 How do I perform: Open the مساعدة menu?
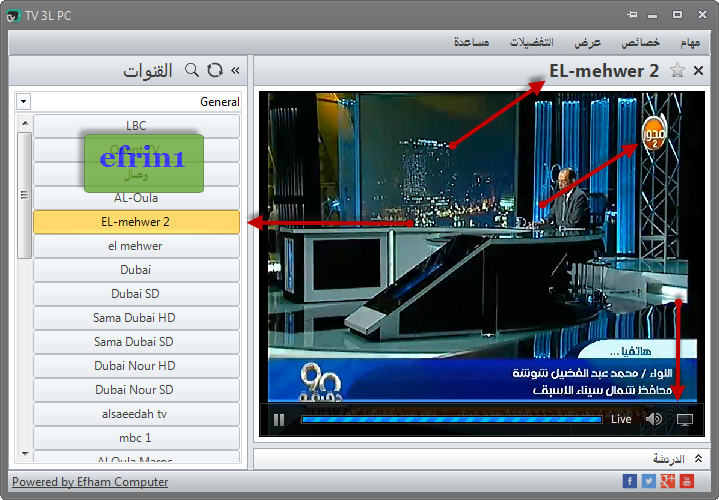[471, 42]
